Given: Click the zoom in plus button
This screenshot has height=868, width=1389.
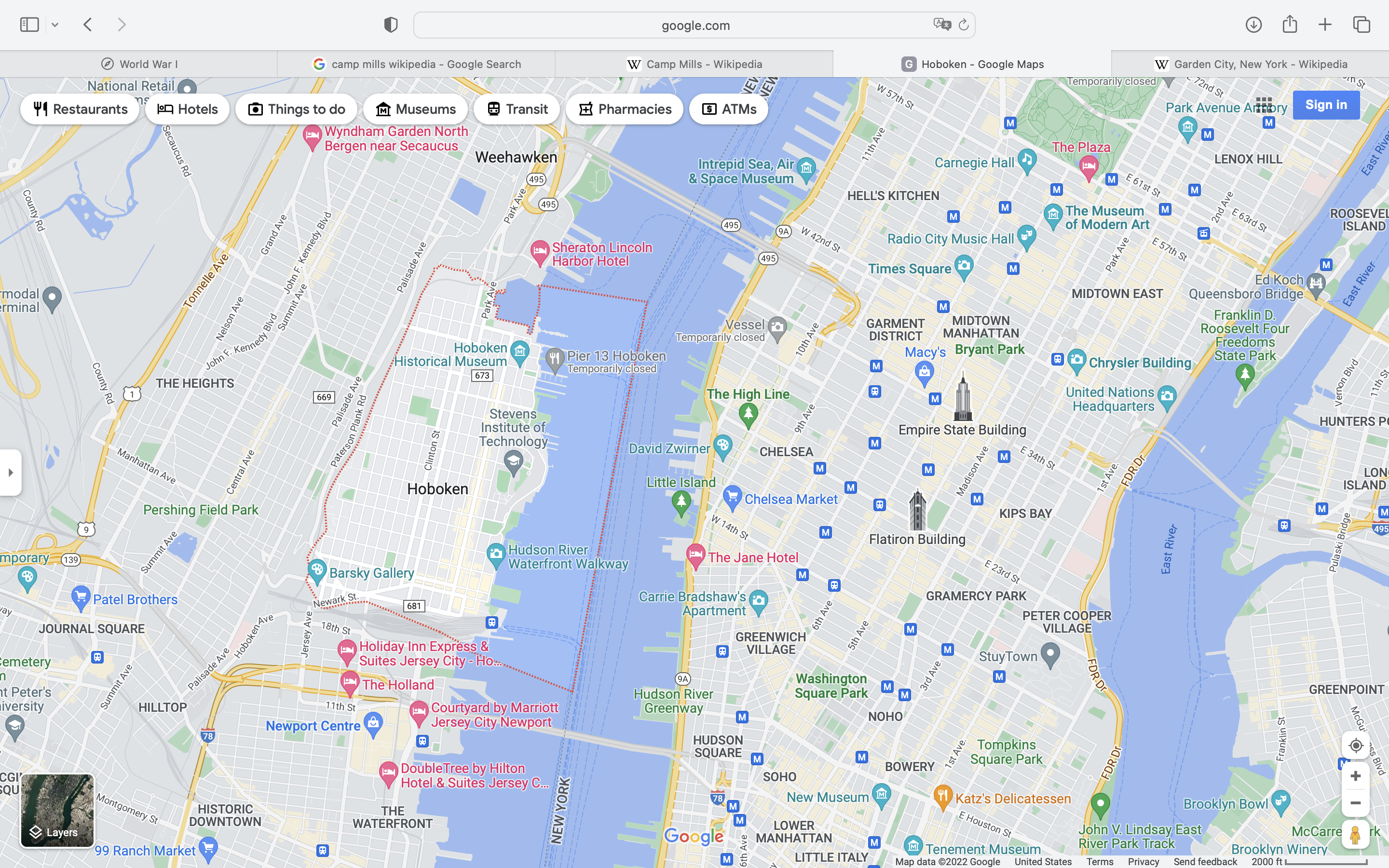Looking at the screenshot, I should [x=1355, y=776].
